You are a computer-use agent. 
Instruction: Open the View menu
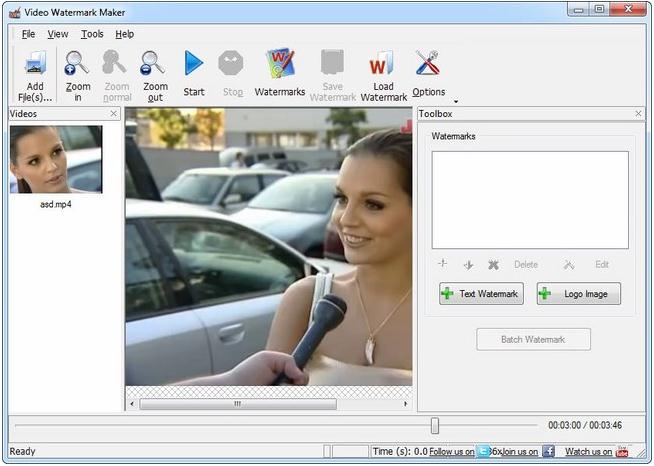58,34
